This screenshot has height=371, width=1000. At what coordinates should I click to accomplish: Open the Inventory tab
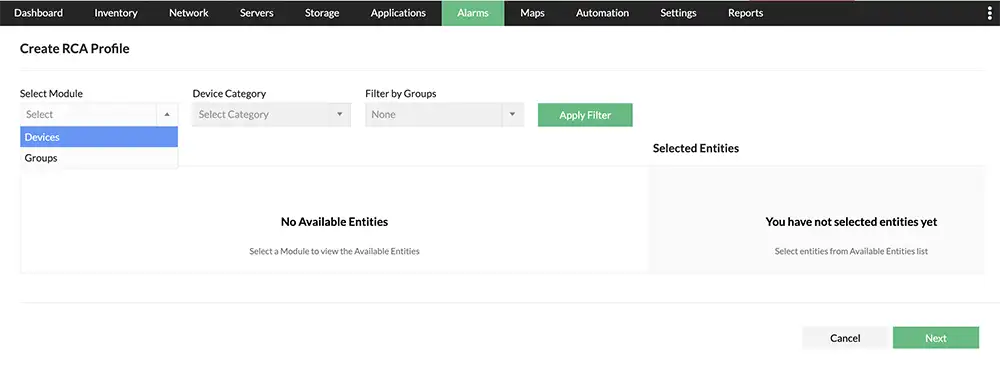116,13
